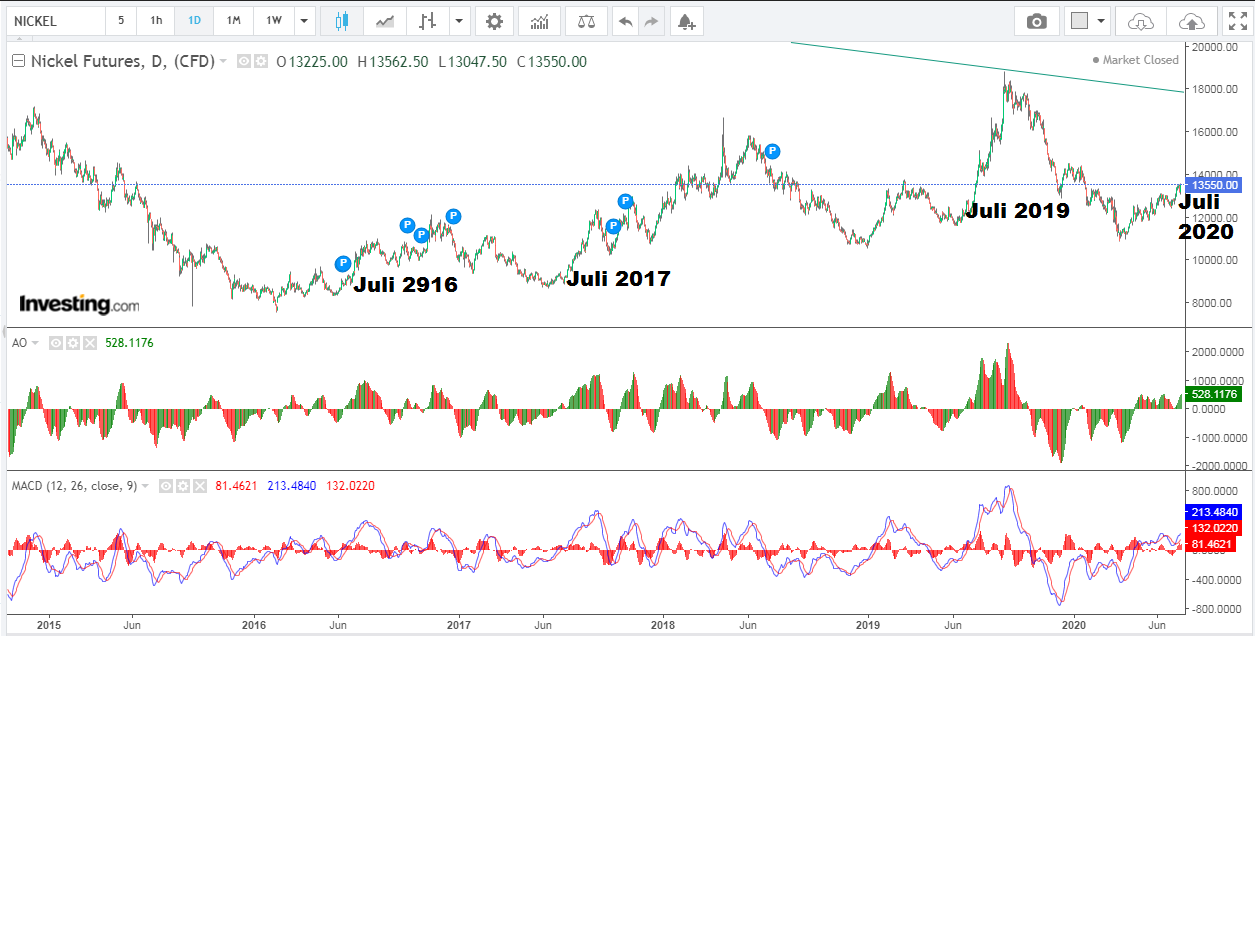The height and width of the screenshot is (939, 1255).
Task: Click the square layout swatch button
Action: click(1078, 21)
